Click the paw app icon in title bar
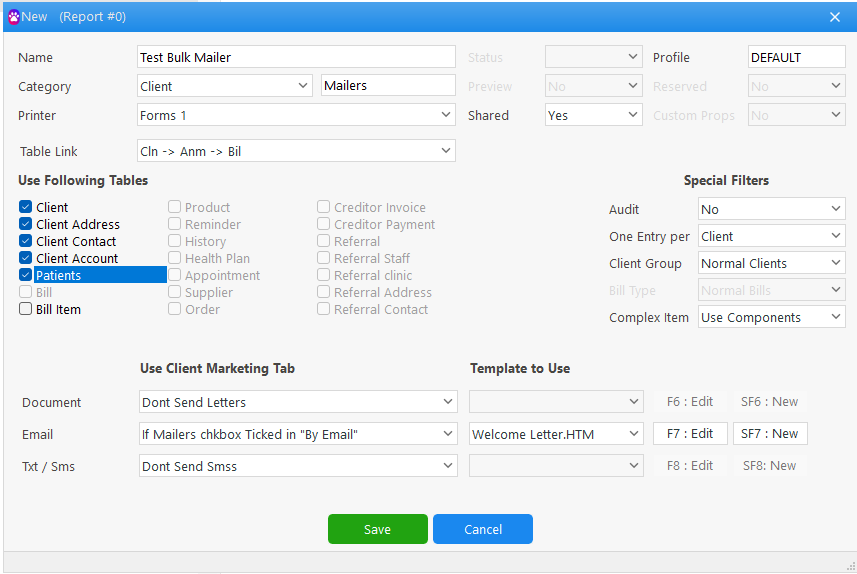The width and height of the screenshot is (857, 574). (13, 17)
